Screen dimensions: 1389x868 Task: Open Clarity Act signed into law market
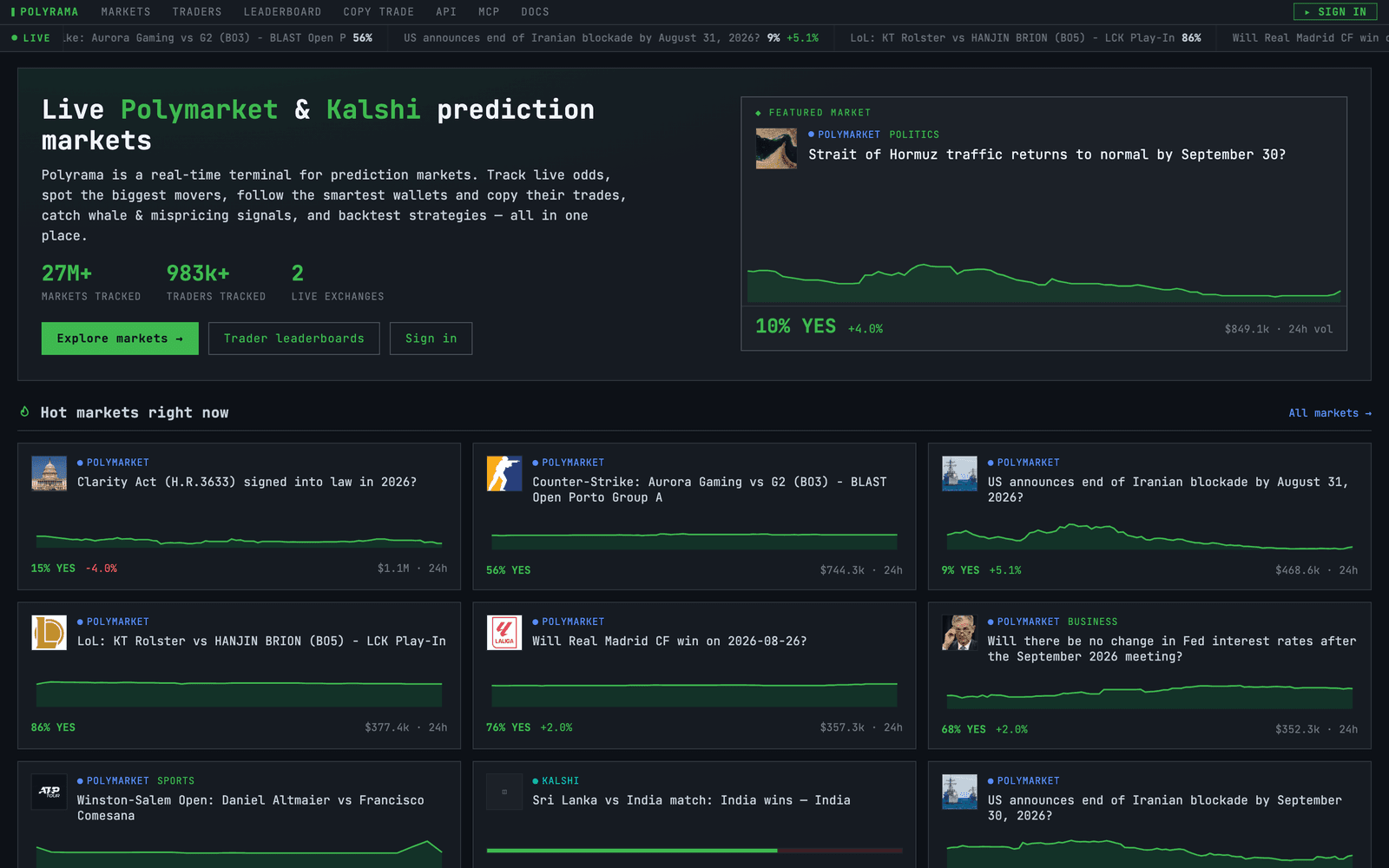[247, 482]
